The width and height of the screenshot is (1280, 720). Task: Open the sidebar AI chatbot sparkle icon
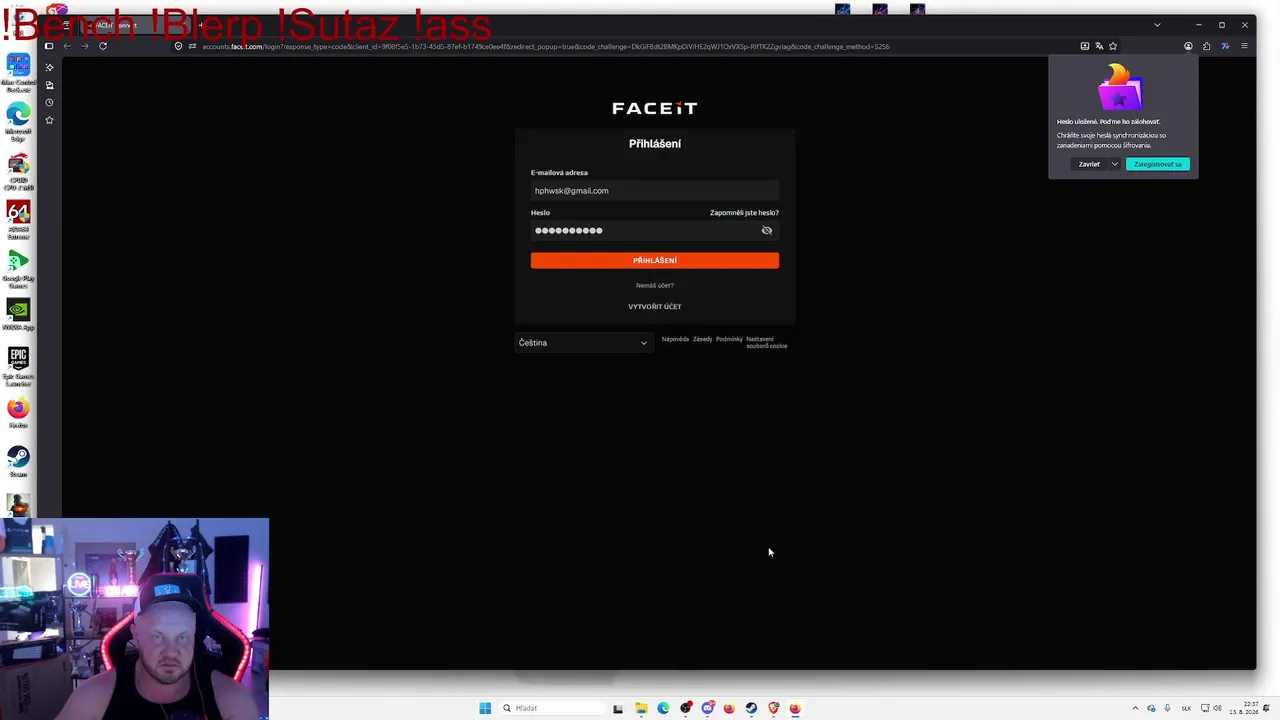pos(49,67)
